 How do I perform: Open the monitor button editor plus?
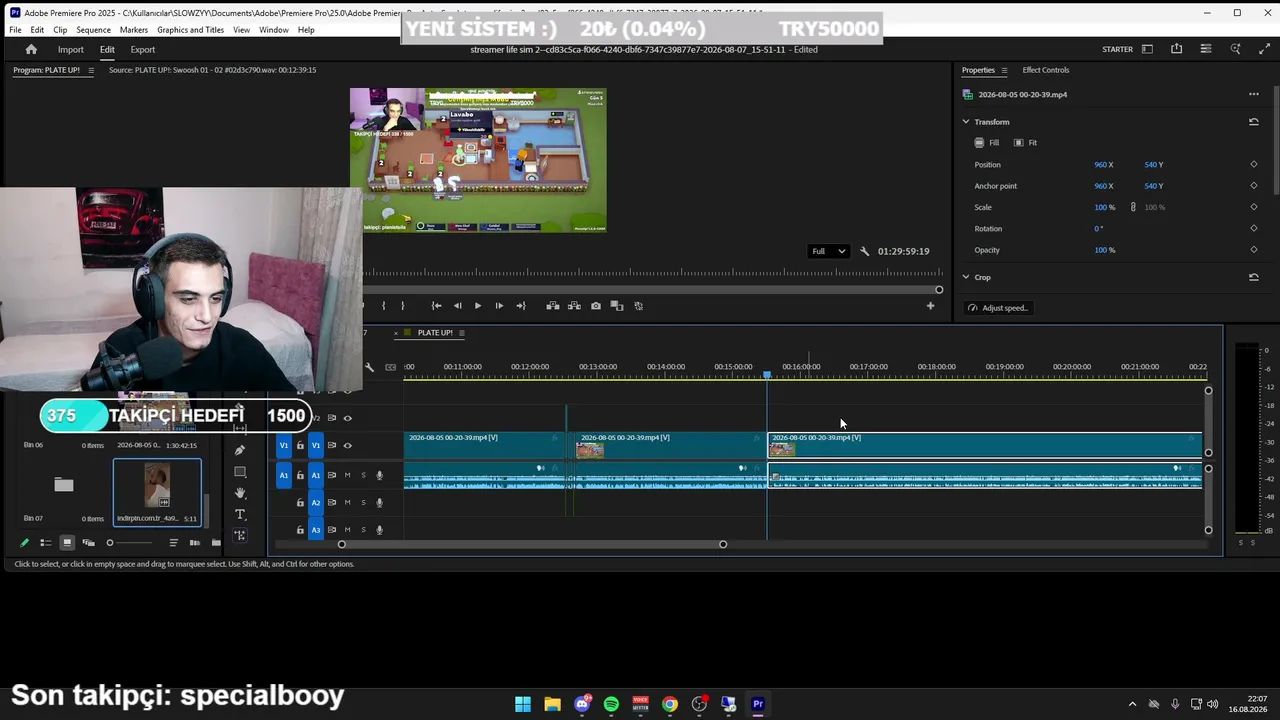pyautogui.click(x=930, y=306)
